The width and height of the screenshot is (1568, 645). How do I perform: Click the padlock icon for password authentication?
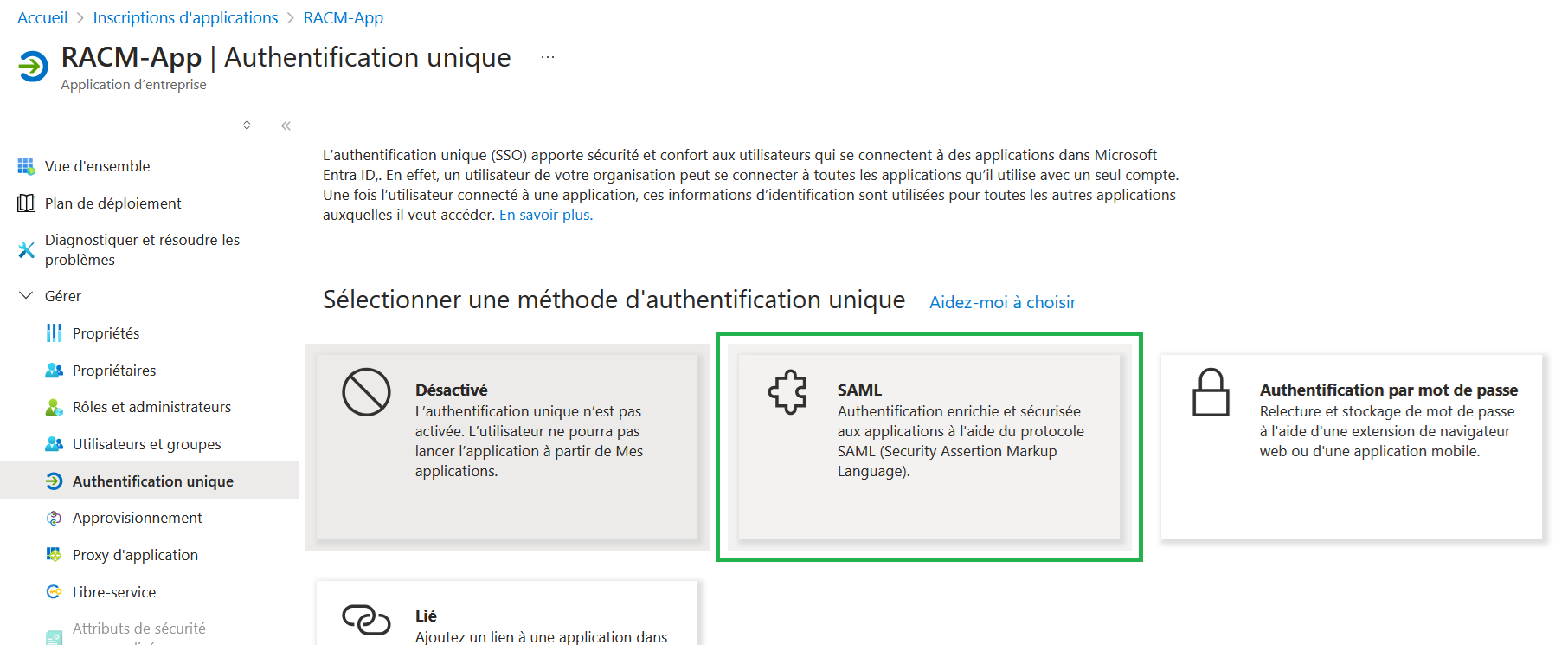(1211, 392)
